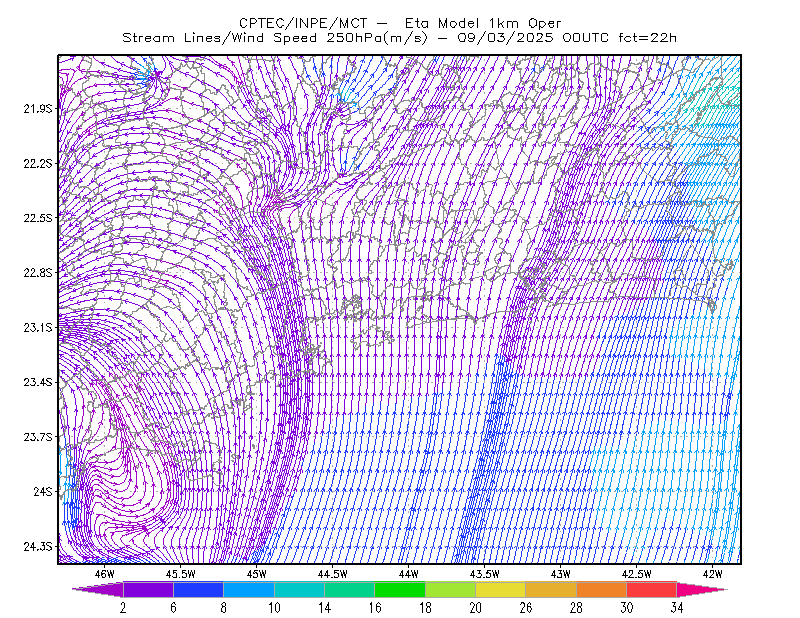800x618 pixels.
Task: Click the 24S latitude label
Action: coord(43,491)
